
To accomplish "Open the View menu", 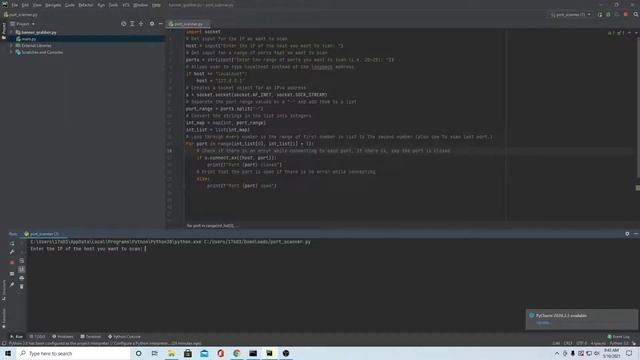I will point(37,5).
